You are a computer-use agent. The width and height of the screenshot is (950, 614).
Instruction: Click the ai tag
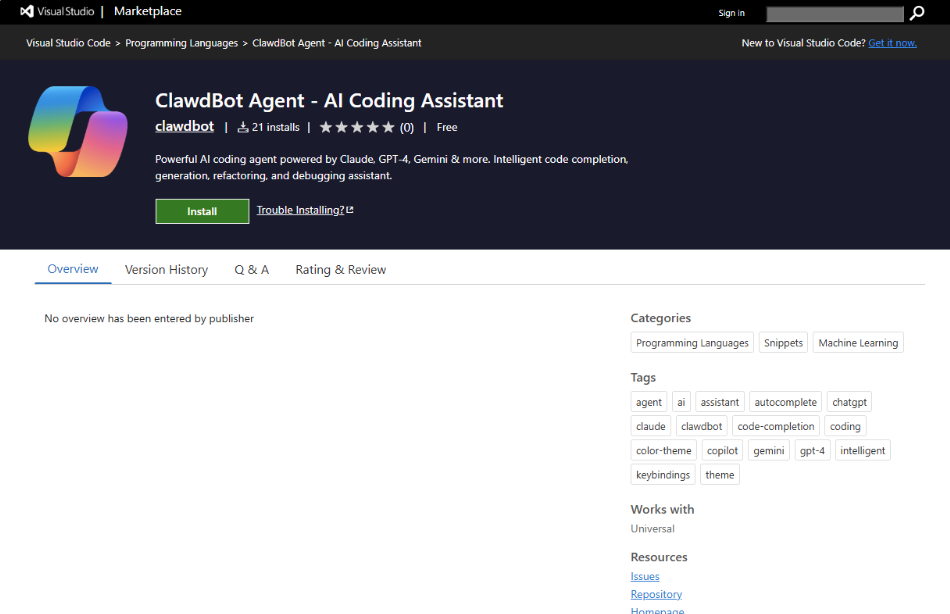pos(681,402)
